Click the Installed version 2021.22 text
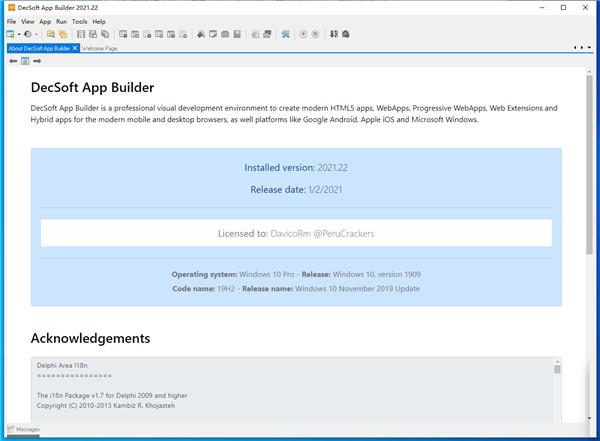This screenshot has width=600, height=441. (296, 168)
